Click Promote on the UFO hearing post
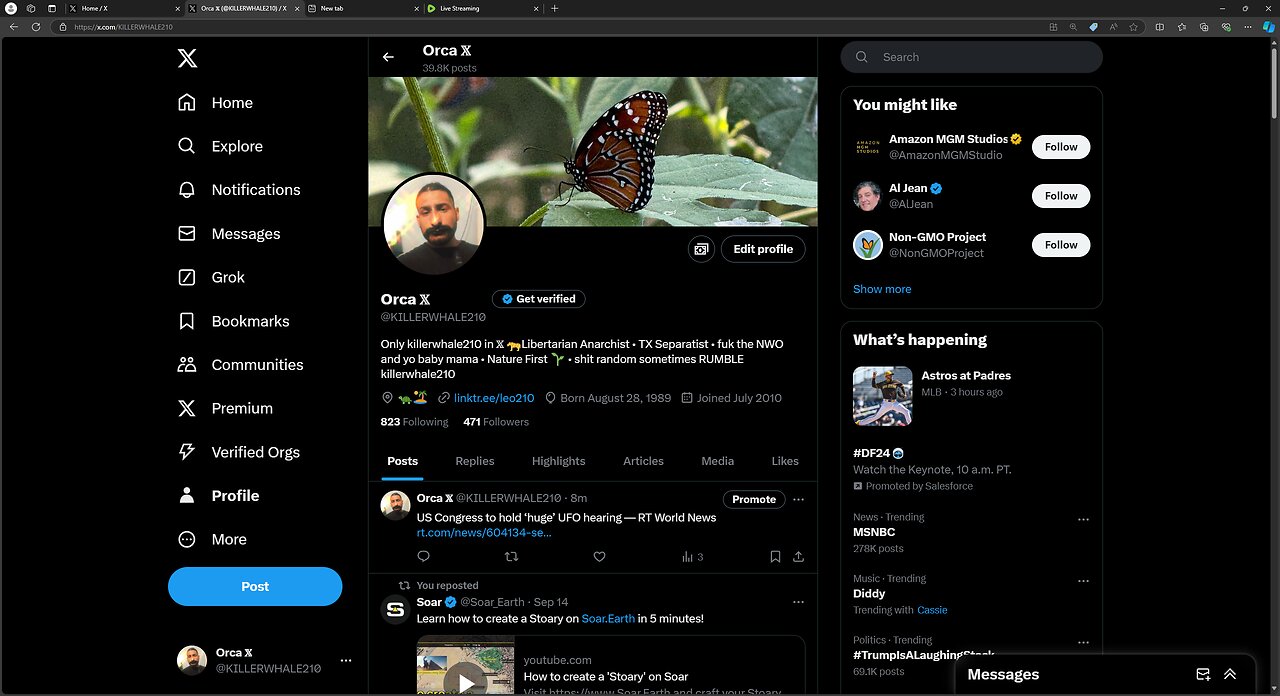 tap(754, 499)
